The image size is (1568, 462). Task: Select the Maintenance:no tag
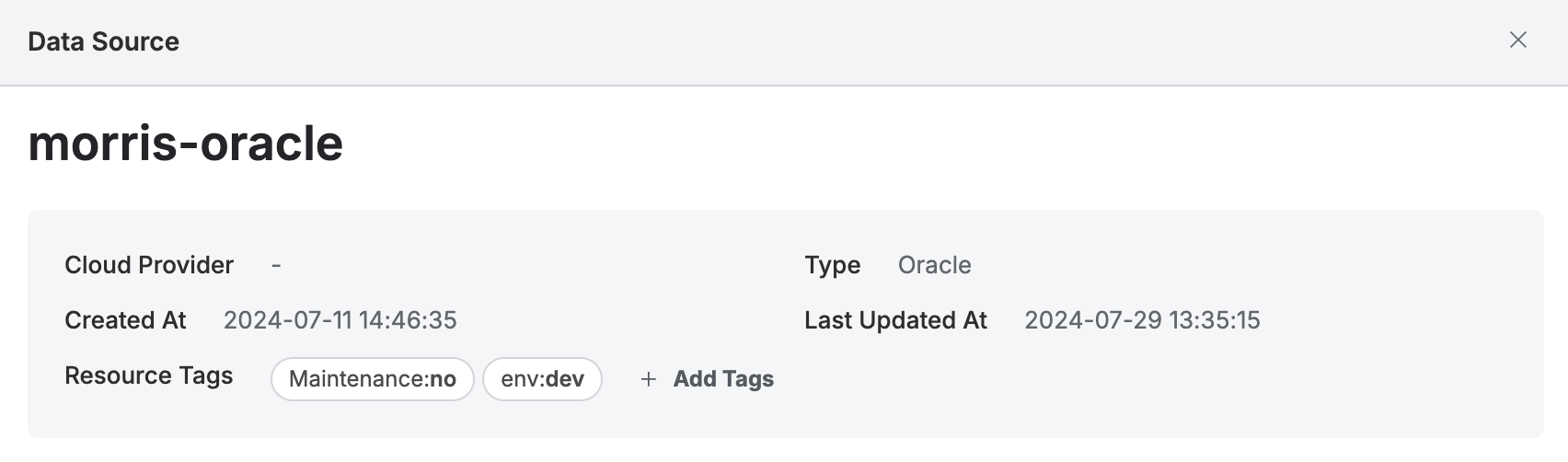click(373, 379)
